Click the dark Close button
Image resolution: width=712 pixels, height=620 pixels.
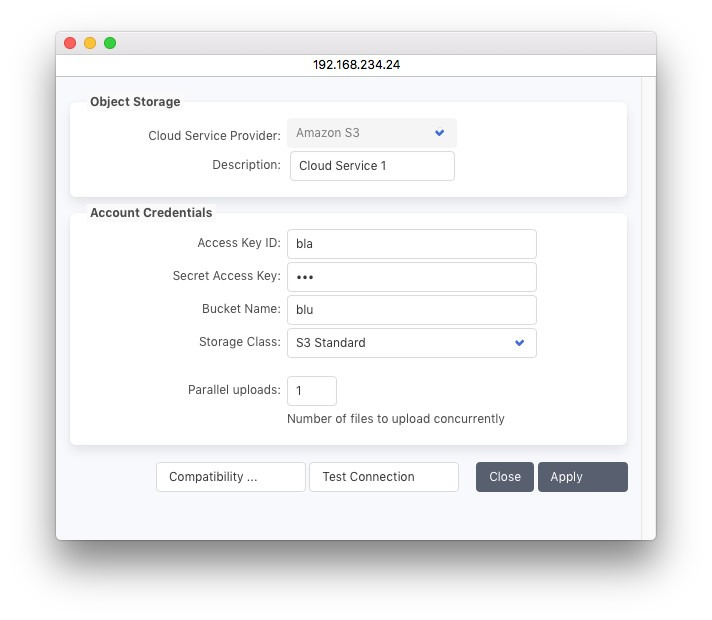coord(504,477)
